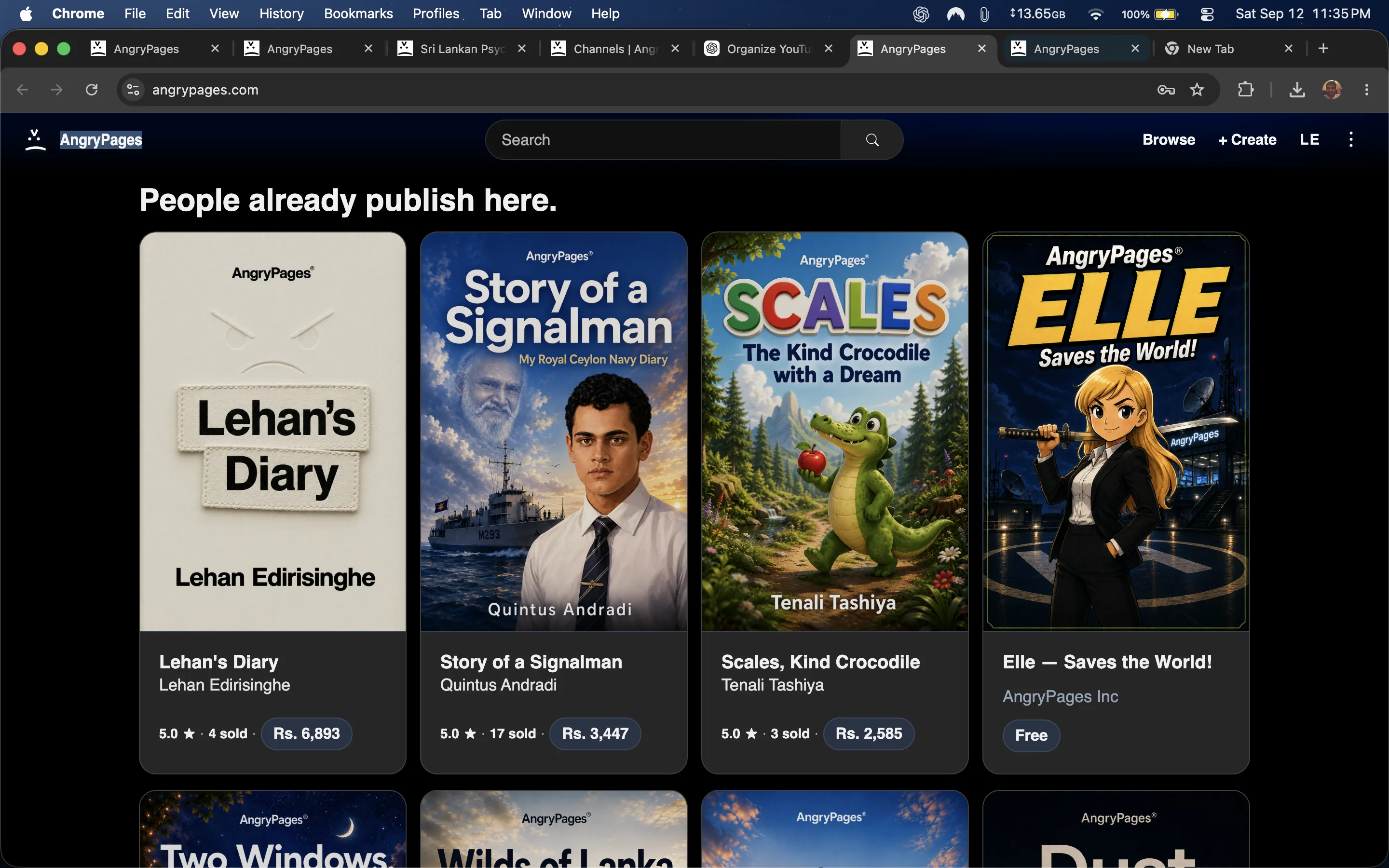Click the menu bar date and time
The height and width of the screenshot is (868, 1389).
coord(1302,14)
